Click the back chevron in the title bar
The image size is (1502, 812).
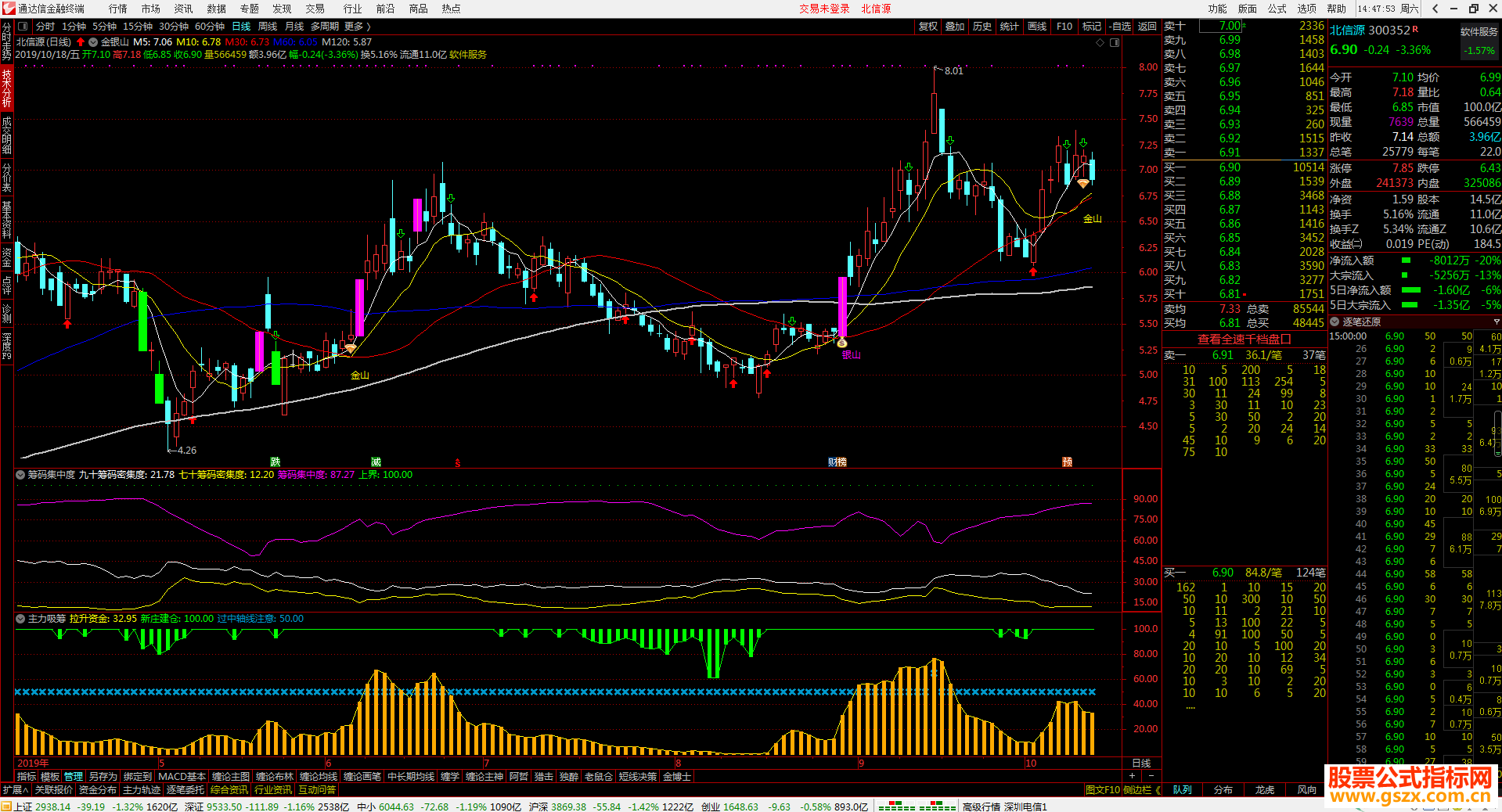click(x=1435, y=9)
